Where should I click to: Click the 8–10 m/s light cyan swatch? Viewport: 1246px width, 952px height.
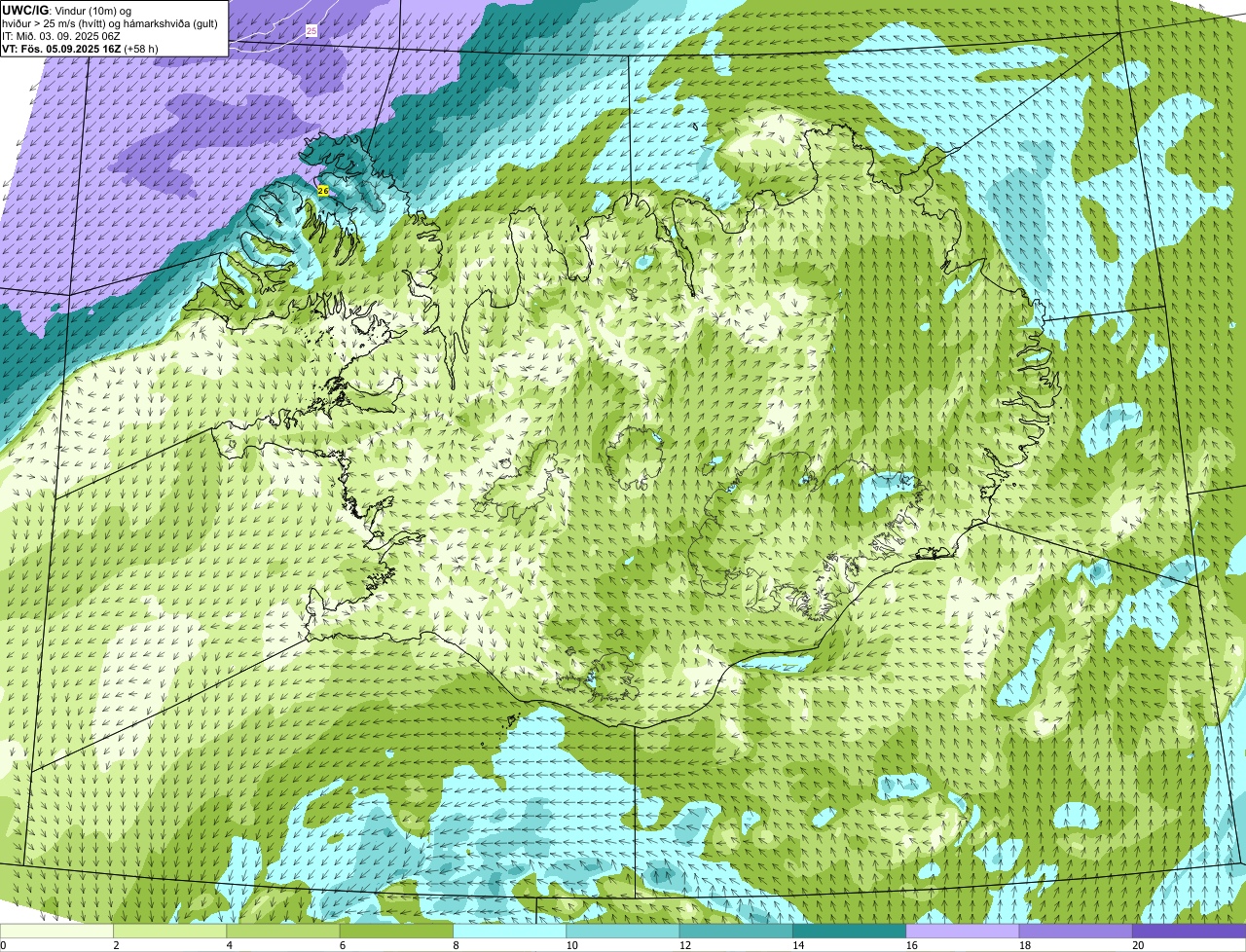[509, 931]
